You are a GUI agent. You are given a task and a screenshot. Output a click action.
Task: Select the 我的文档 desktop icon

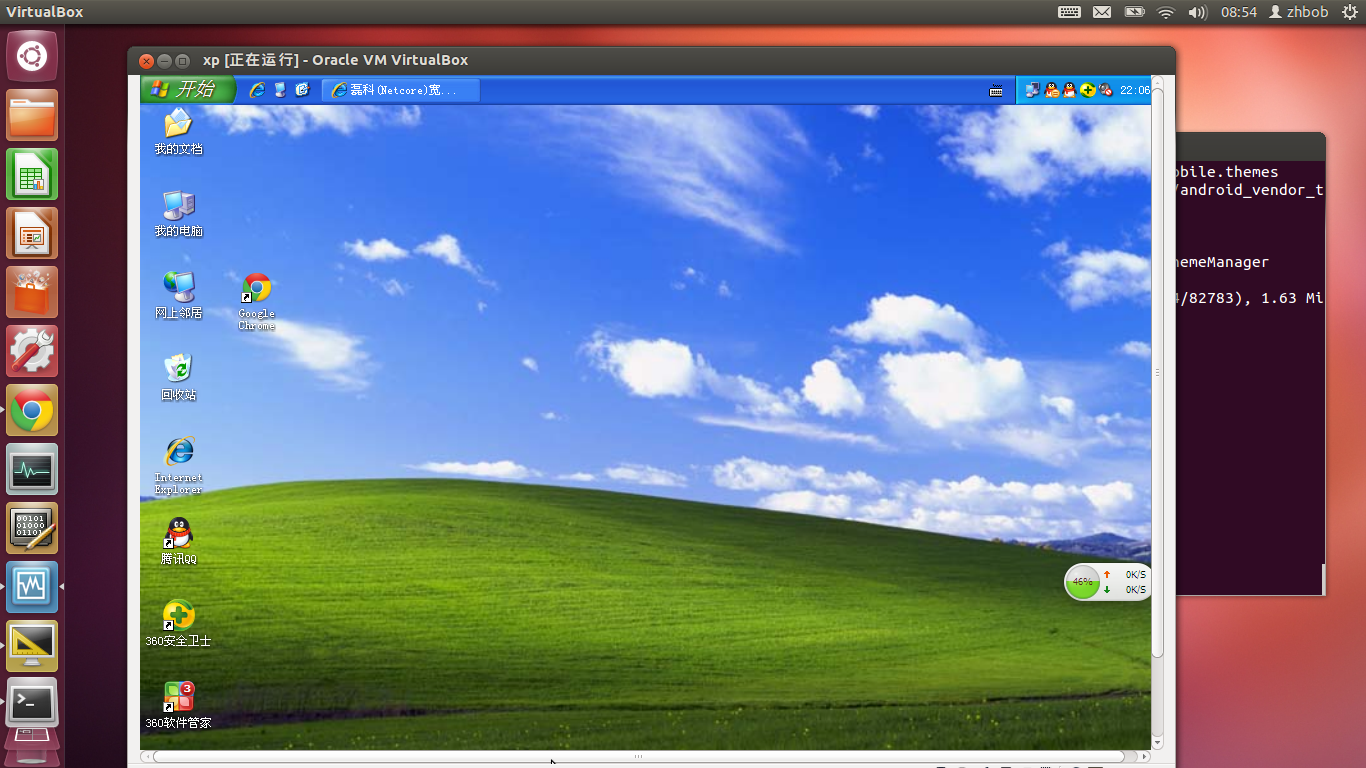tap(178, 132)
